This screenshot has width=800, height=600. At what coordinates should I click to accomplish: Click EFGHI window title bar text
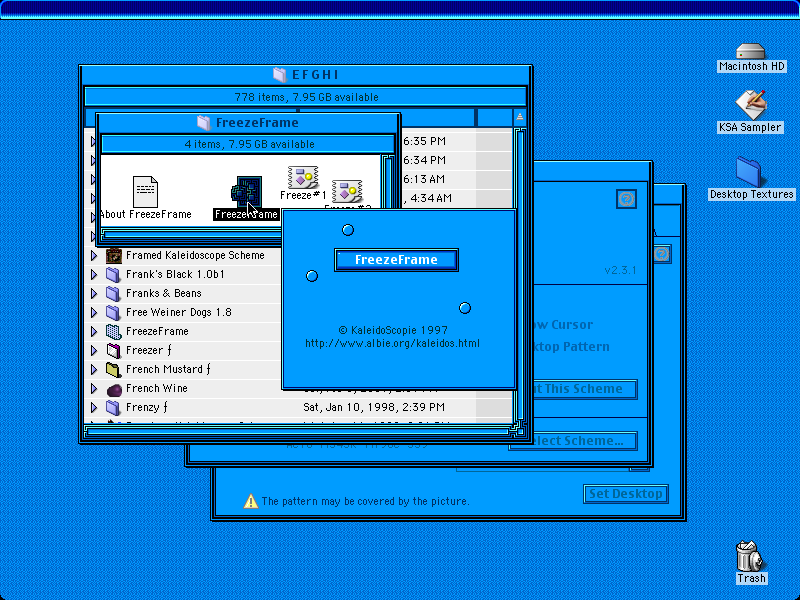pyautogui.click(x=315, y=75)
